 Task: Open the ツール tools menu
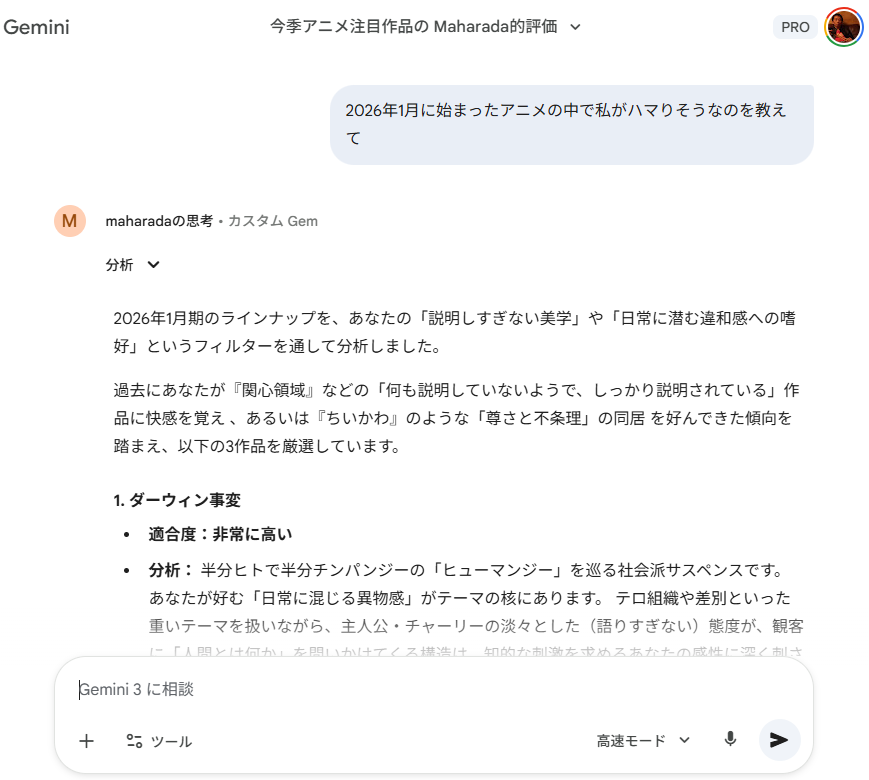pyautogui.click(x=159, y=741)
